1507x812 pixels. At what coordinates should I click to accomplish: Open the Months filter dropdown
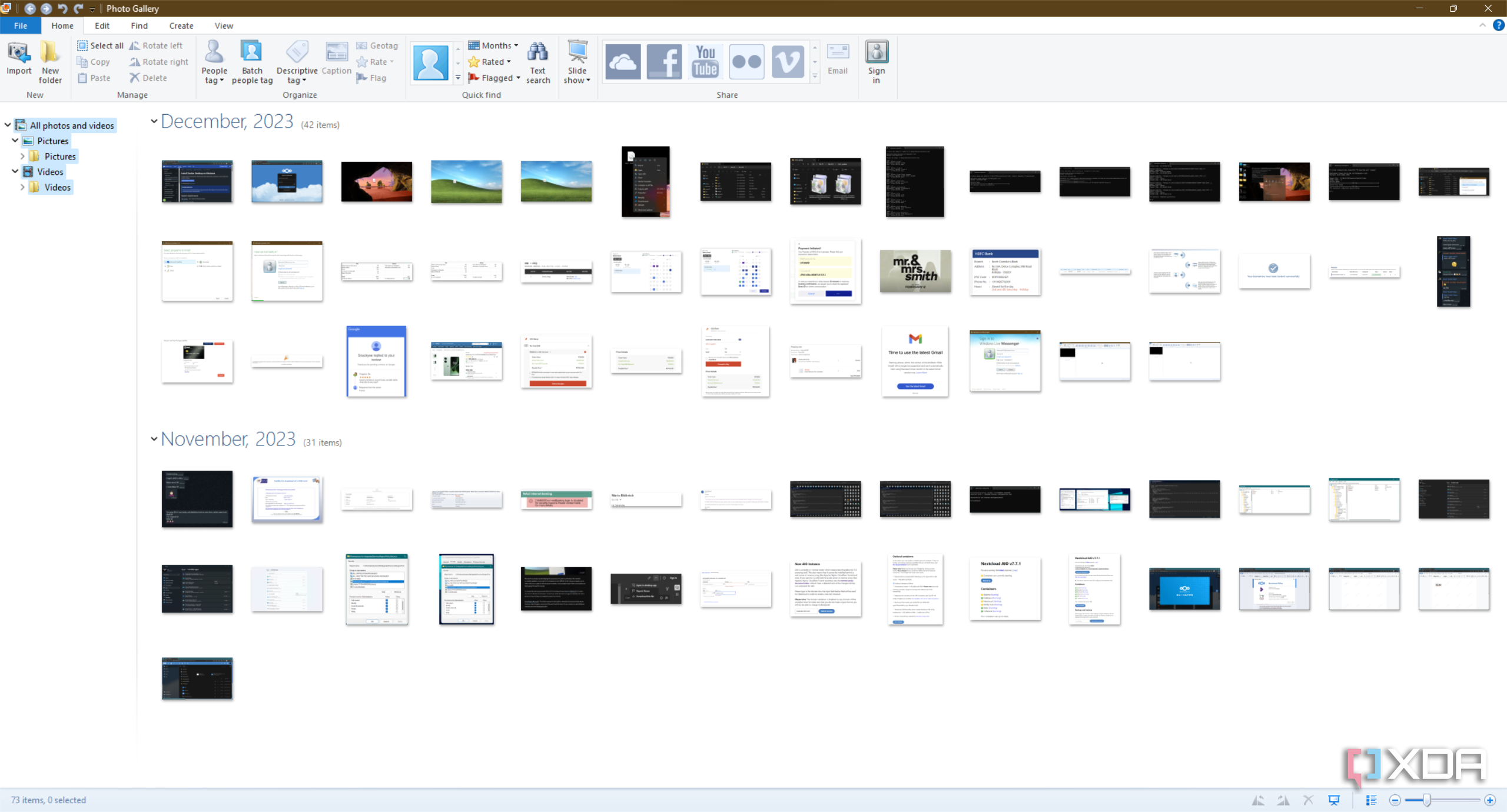coord(493,45)
